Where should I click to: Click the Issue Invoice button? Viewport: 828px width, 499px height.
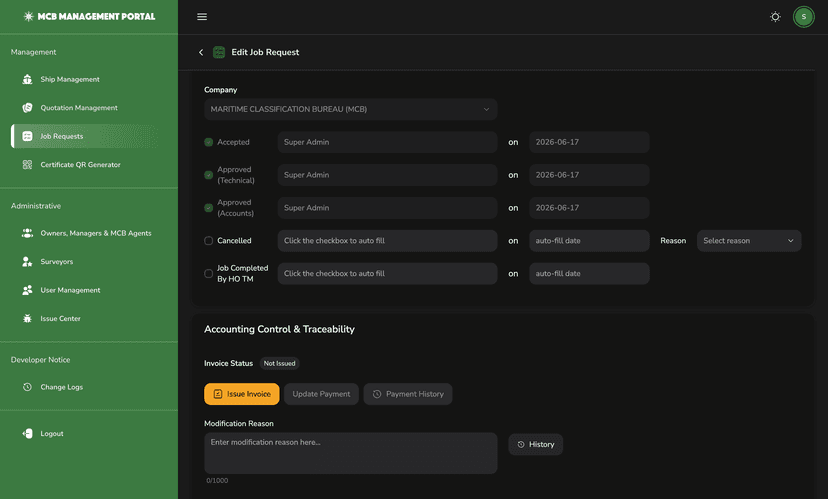pyautogui.click(x=242, y=394)
